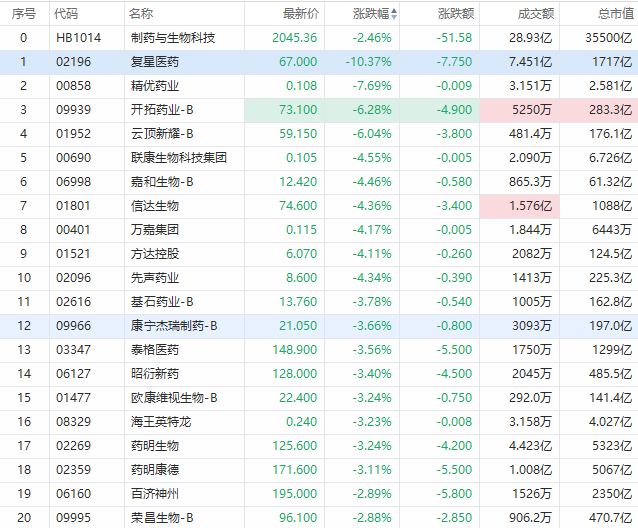Screen dimensions: 638x528
Task: Select stock code 09995
Action: (73, 518)
